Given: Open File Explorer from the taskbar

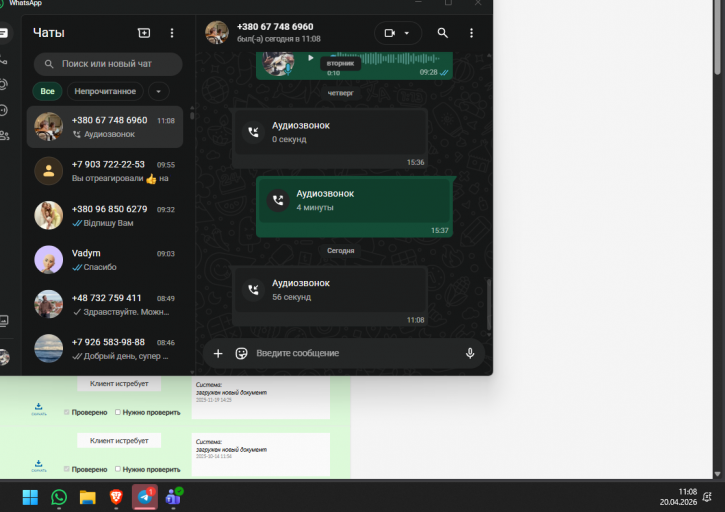Looking at the screenshot, I should click(87, 498).
